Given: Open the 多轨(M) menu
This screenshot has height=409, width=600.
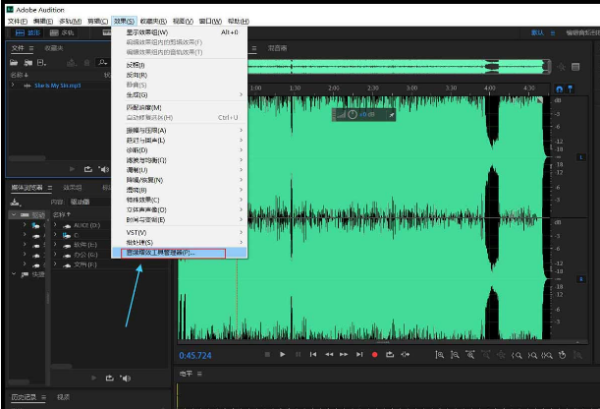Looking at the screenshot, I should [70, 21].
